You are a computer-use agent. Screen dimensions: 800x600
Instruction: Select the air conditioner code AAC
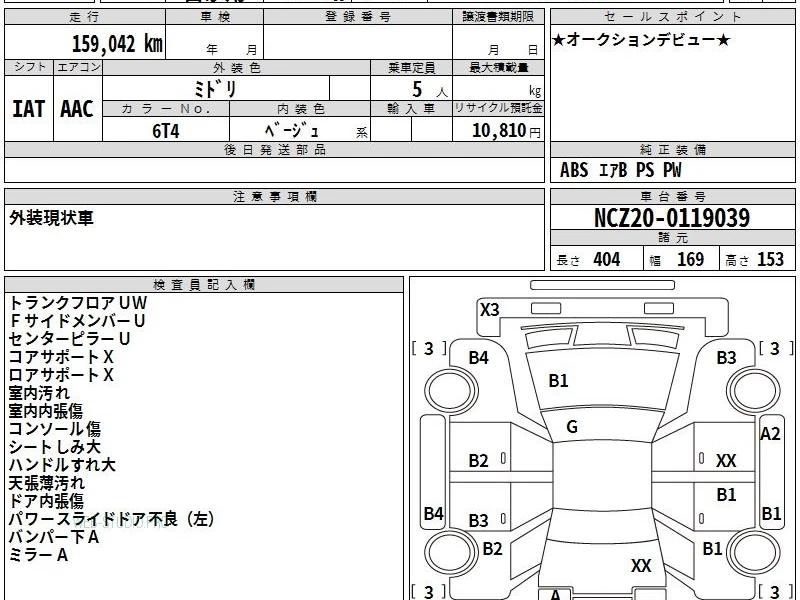pos(77,109)
